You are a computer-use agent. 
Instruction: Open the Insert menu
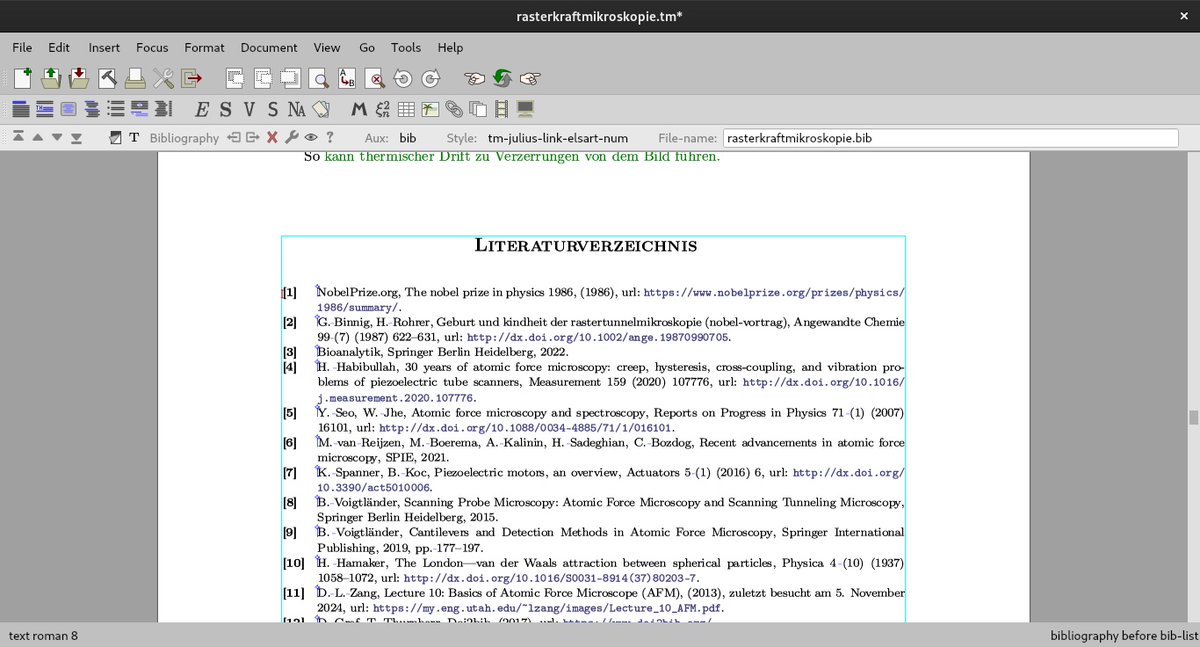click(x=104, y=47)
